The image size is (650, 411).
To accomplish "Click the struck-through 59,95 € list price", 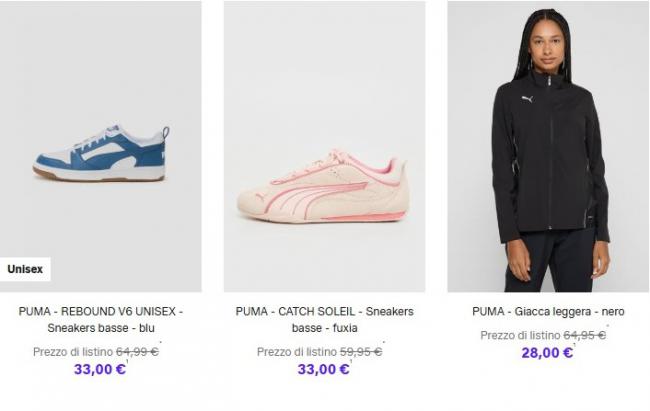I will [361, 352].
